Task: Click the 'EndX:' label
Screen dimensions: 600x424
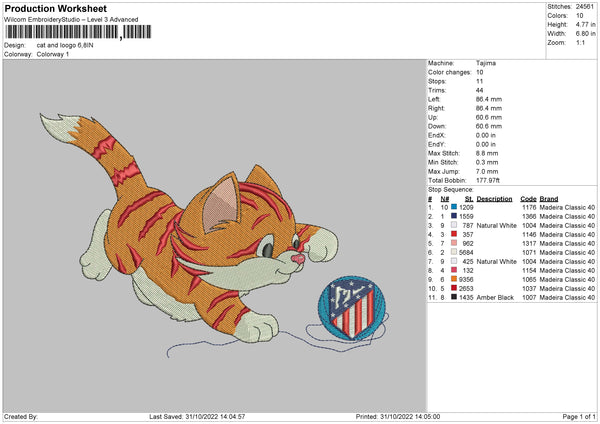Action: point(437,135)
